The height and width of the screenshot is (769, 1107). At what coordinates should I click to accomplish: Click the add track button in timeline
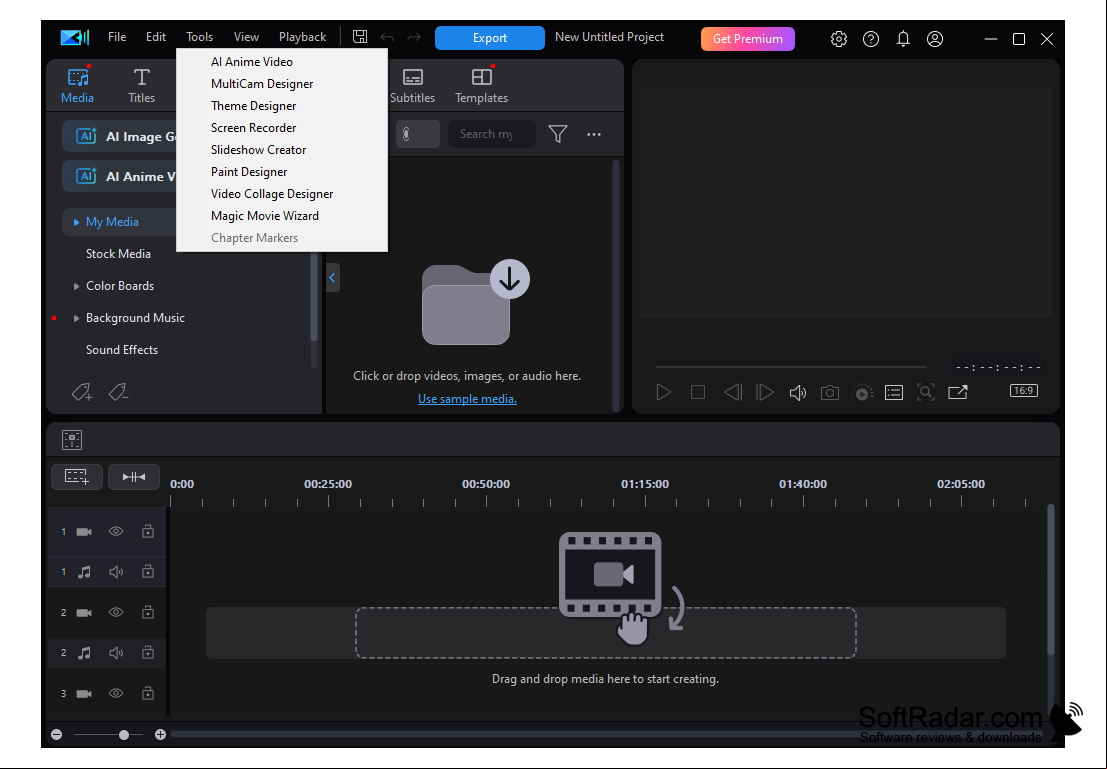77,477
